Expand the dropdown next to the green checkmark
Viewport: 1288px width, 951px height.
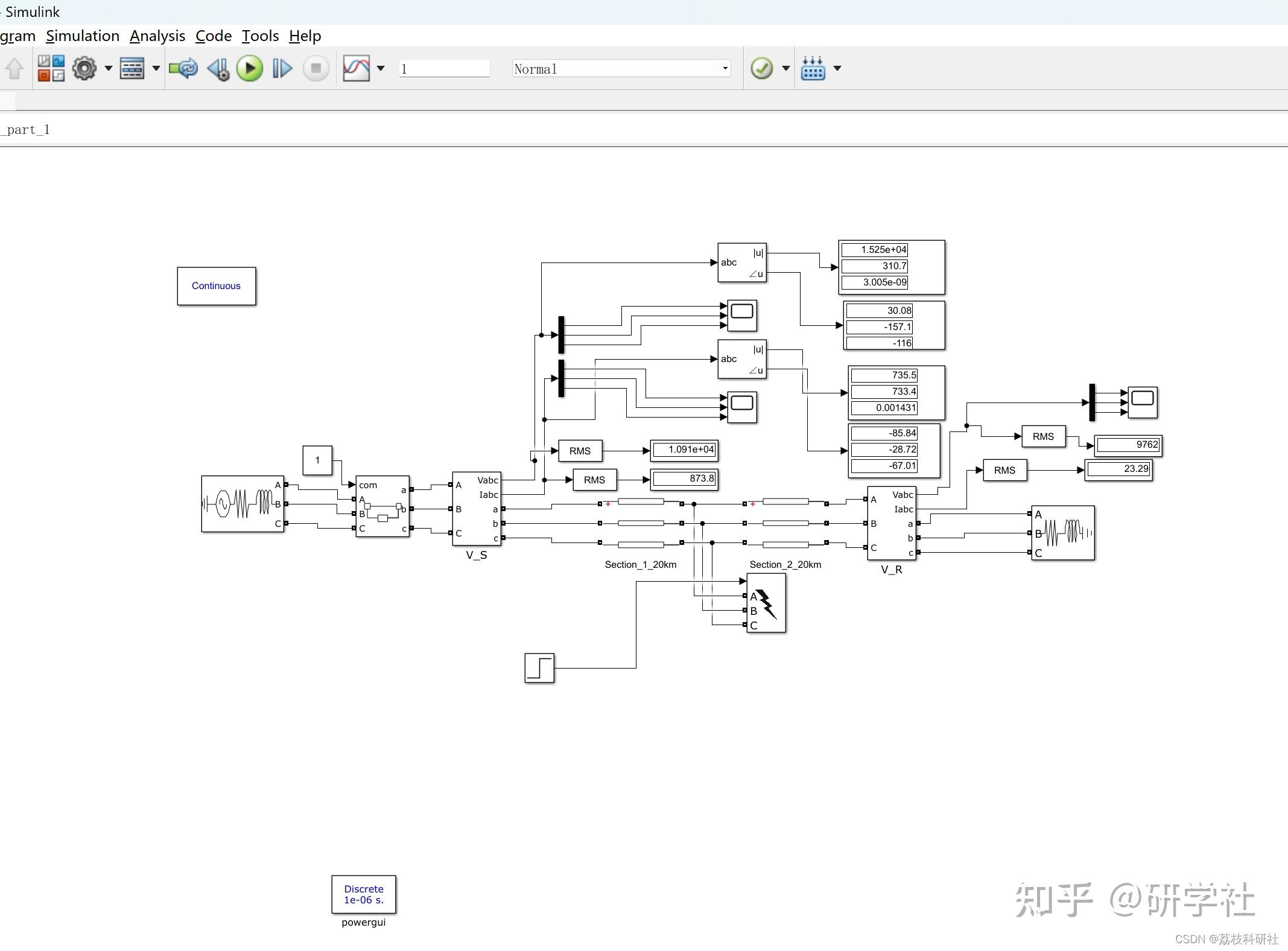click(x=786, y=68)
